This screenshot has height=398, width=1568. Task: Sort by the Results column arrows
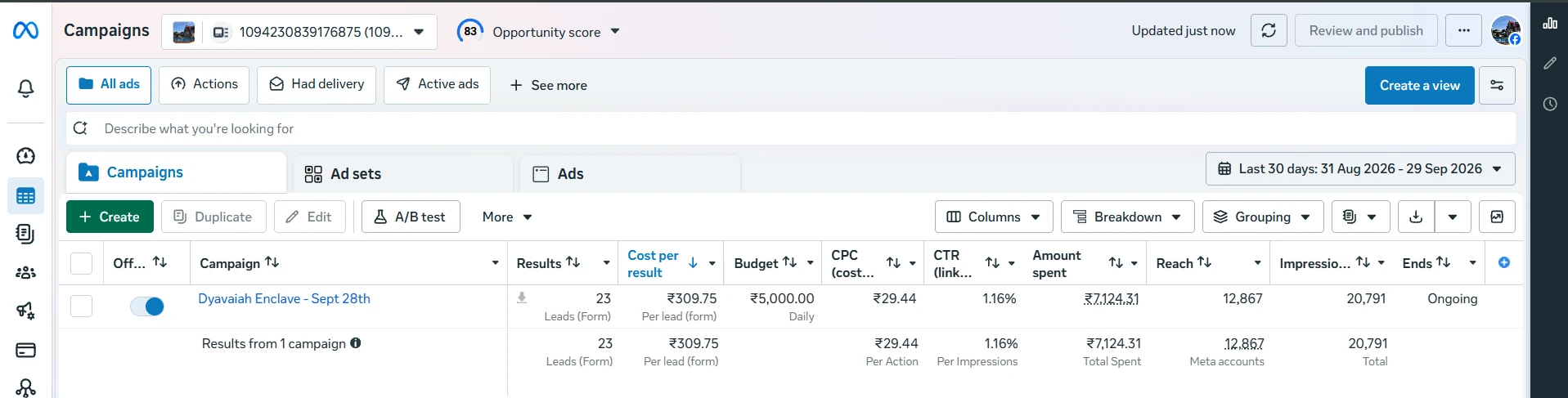tap(573, 262)
